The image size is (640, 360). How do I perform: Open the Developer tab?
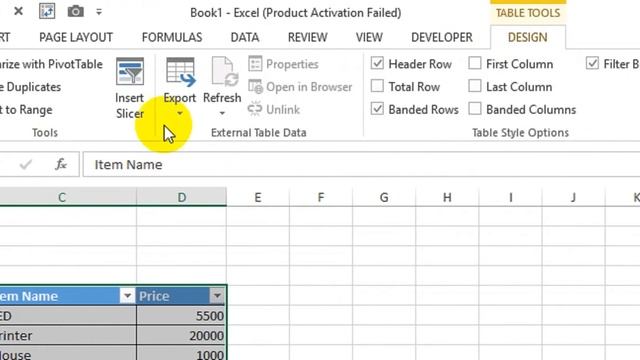click(x=442, y=38)
